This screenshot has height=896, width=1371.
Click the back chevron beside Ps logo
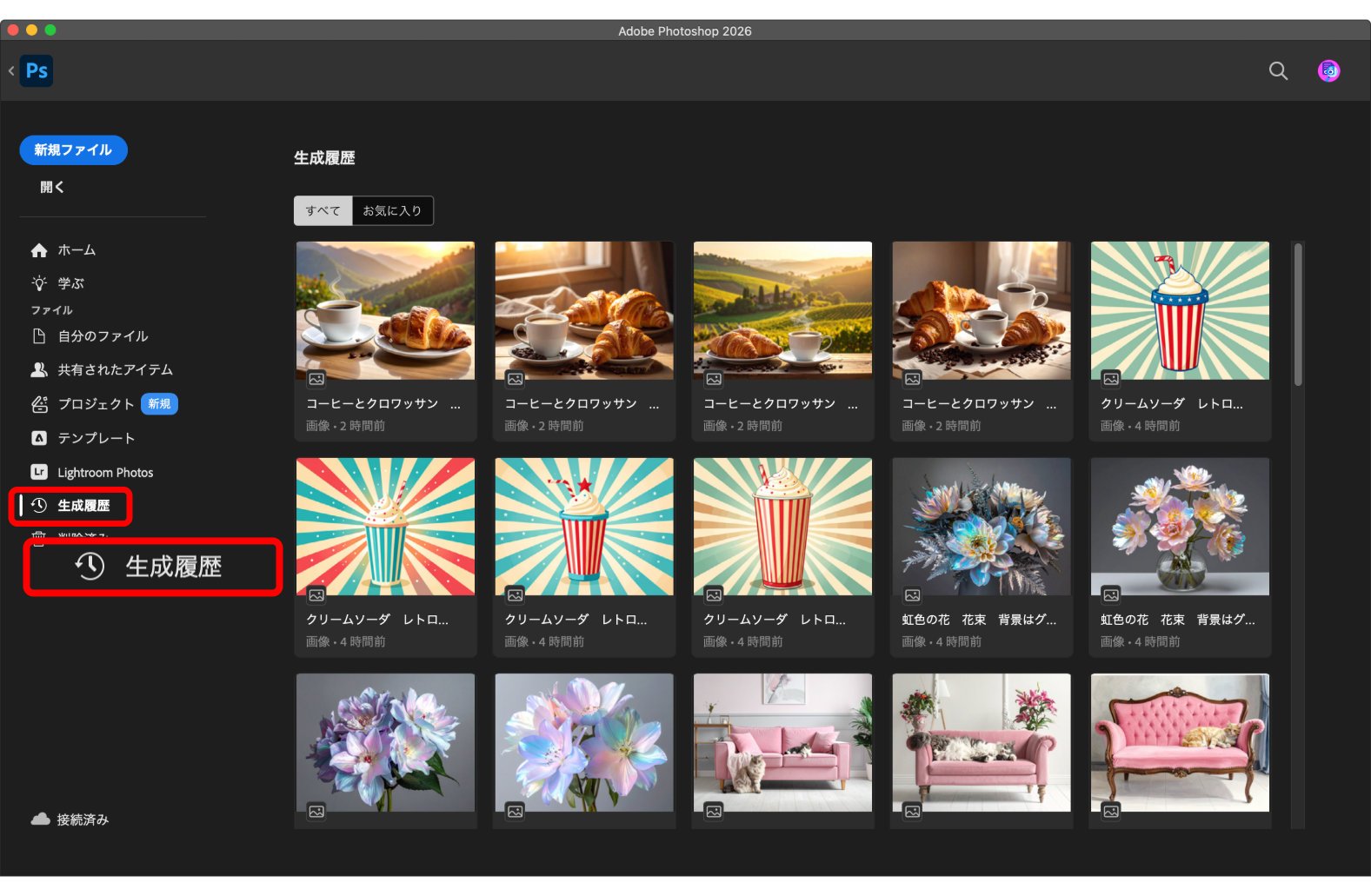point(11,70)
